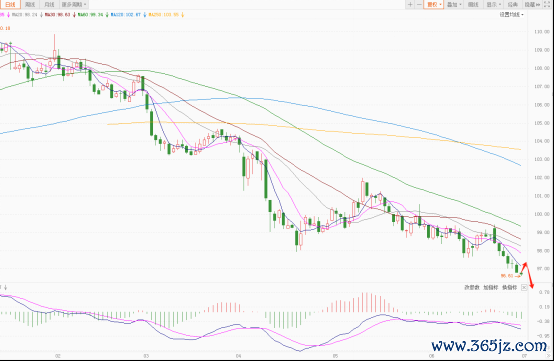Viewport: 554px width, 361px height.
Task: Click the gray MA20 down-arrow indicator
Action: point(41,15)
